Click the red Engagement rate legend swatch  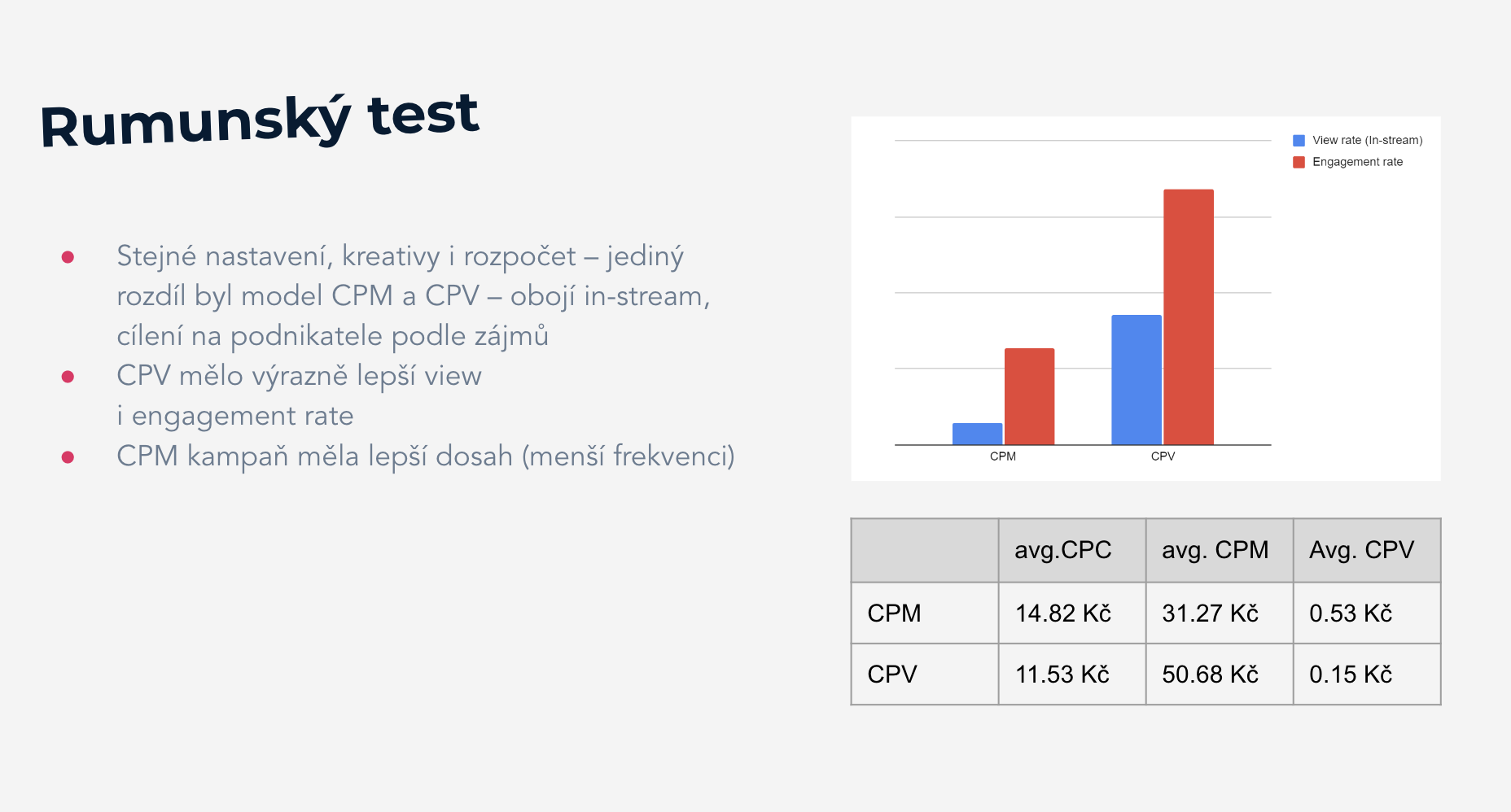[x=1299, y=162]
